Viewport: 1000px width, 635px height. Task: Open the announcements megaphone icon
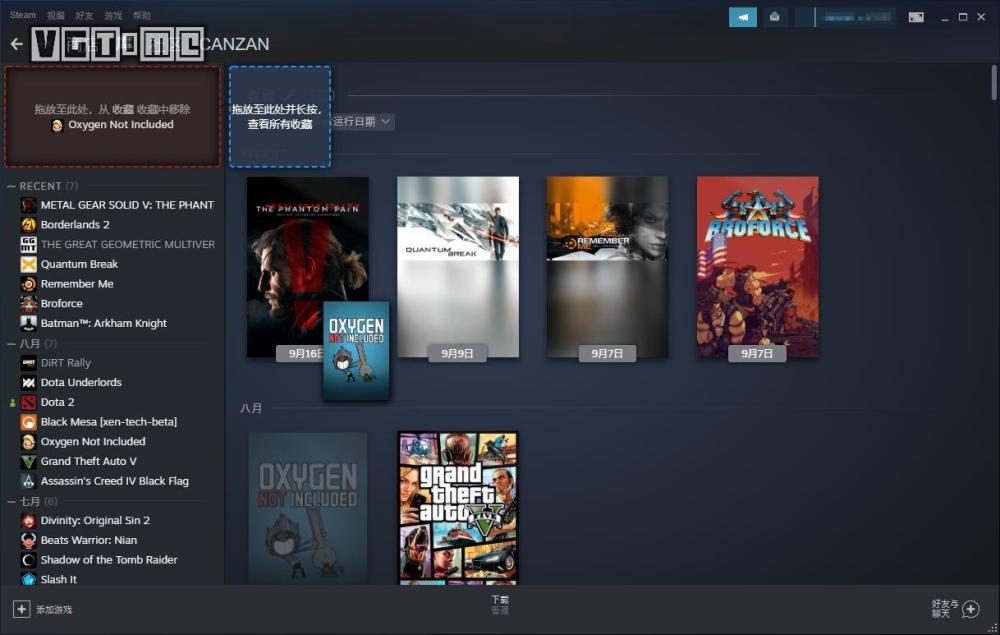click(742, 17)
